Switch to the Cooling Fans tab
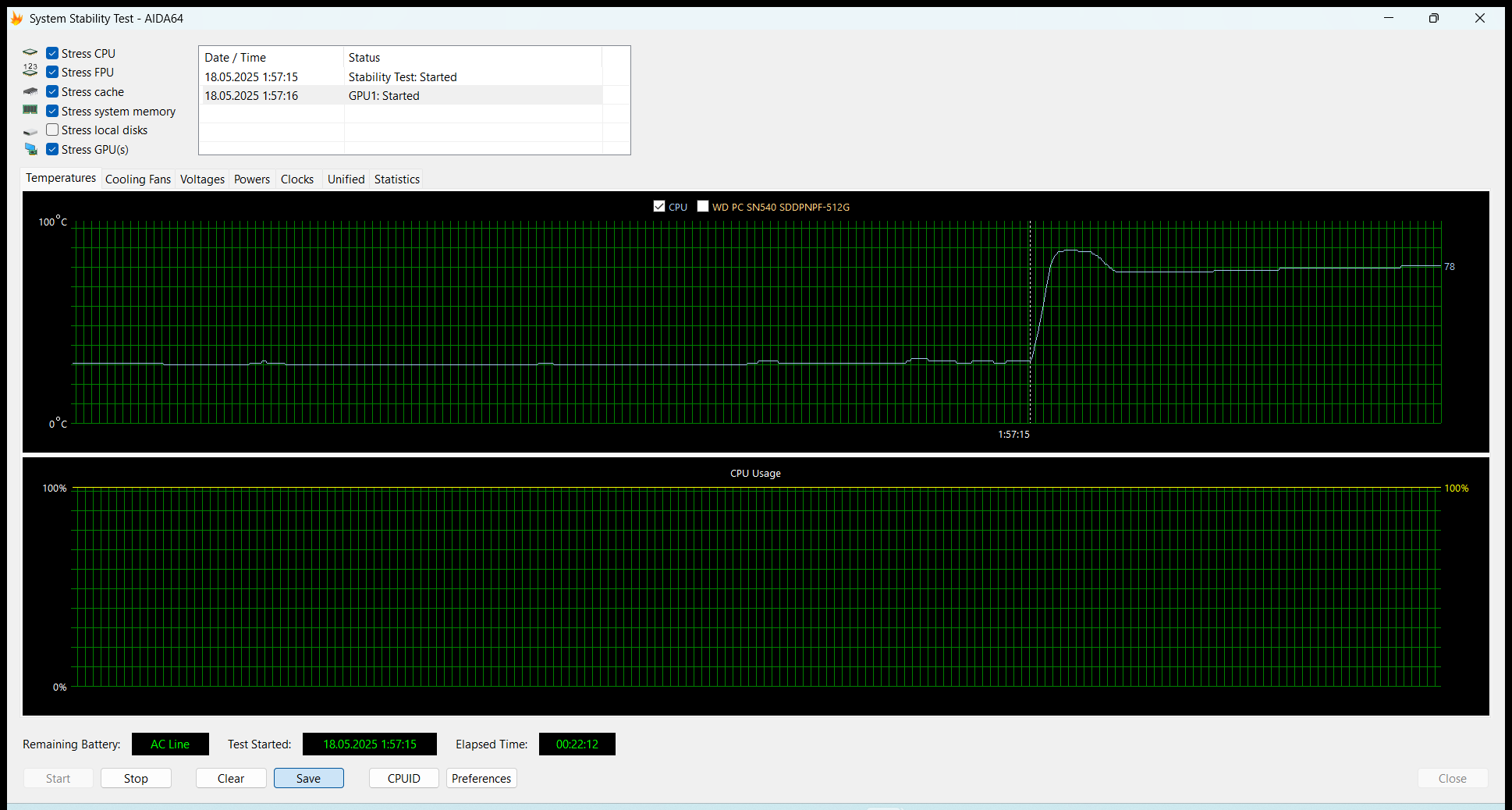This screenshot has width=1512, height=810. [137, 179]
